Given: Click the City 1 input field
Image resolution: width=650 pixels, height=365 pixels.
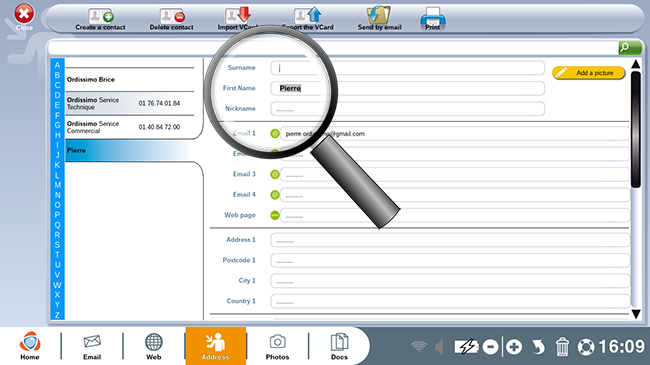Looking at the screenshot, I should pyautogui.click(x=450, y=281).
